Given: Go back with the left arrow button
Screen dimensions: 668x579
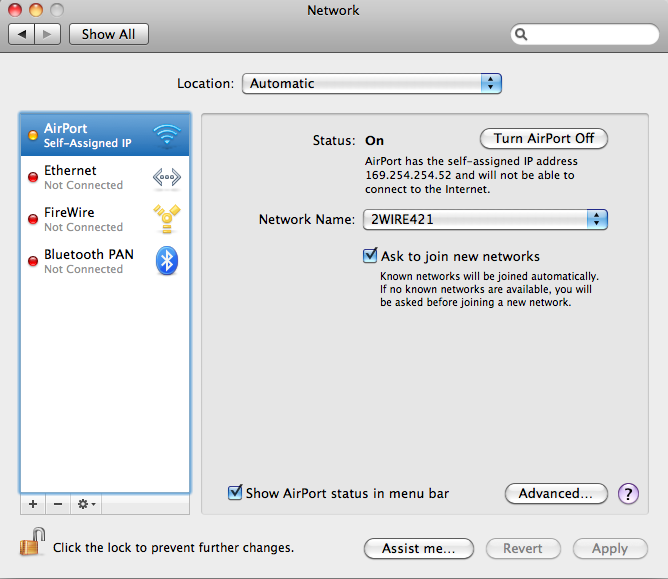Looking at the screenshot, I should [x=22, y=34].
